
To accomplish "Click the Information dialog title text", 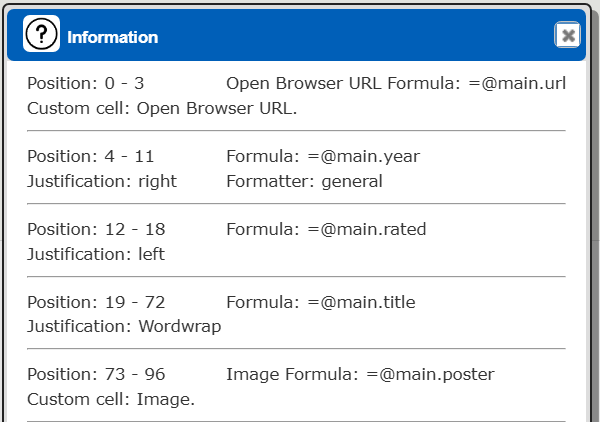I will (113, 37).
